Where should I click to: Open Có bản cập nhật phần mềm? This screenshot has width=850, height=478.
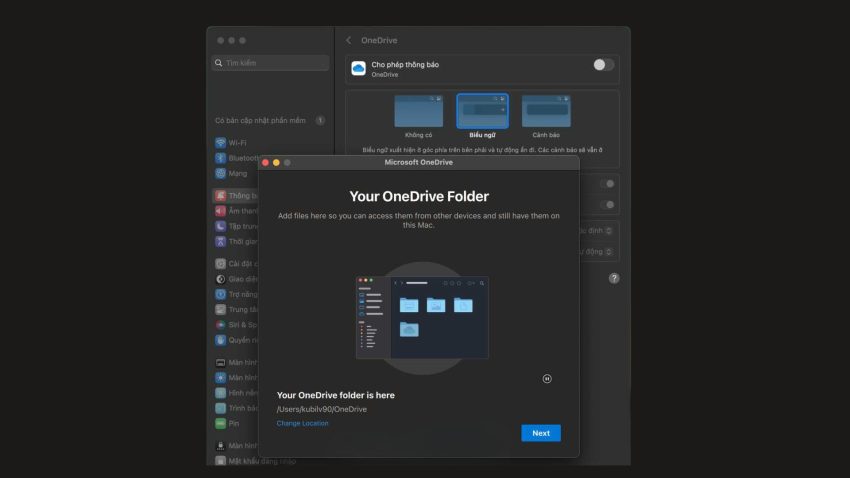point(269,120)
